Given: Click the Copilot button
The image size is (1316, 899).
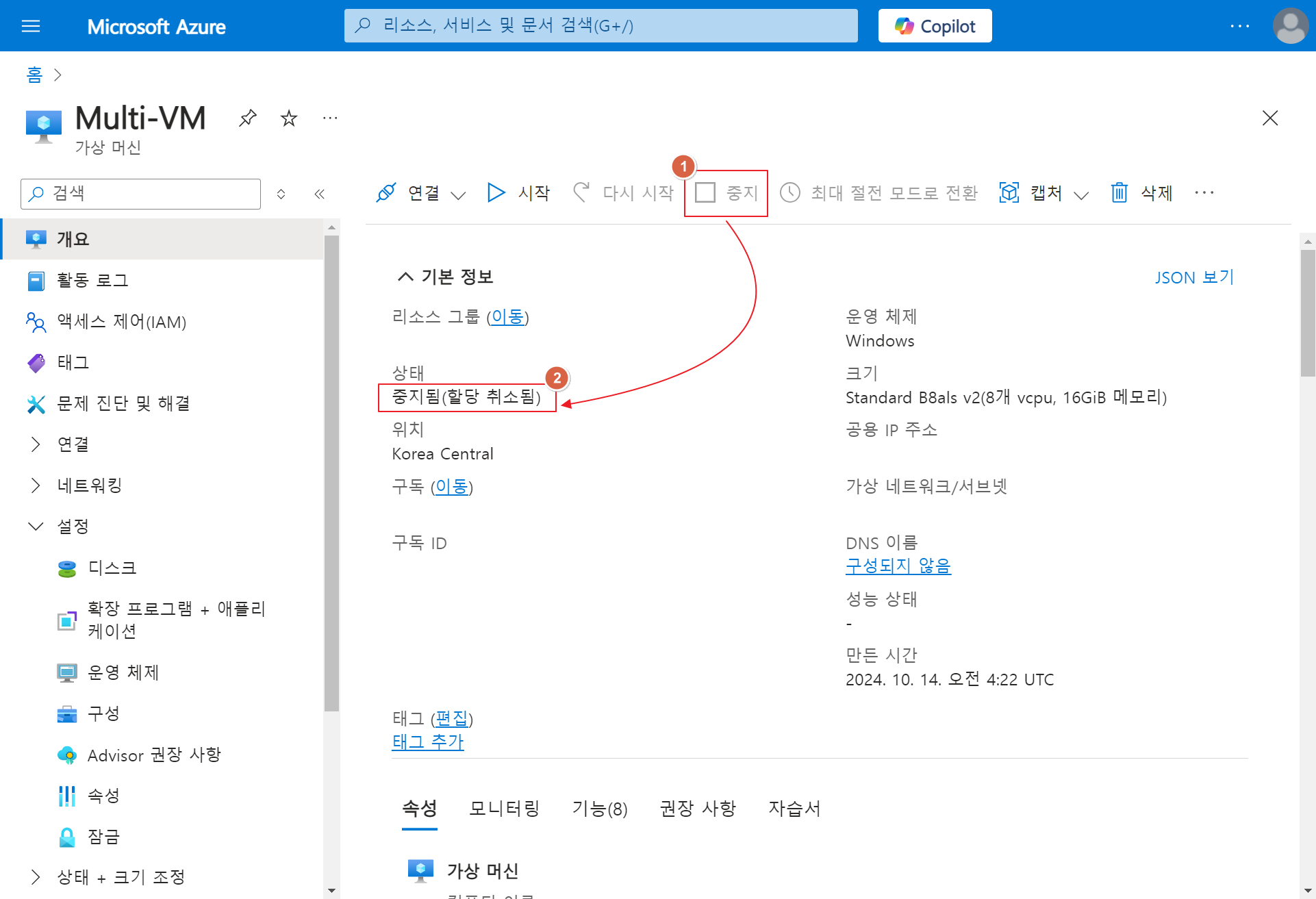Looking at the screenshot, I should (935, 26).
